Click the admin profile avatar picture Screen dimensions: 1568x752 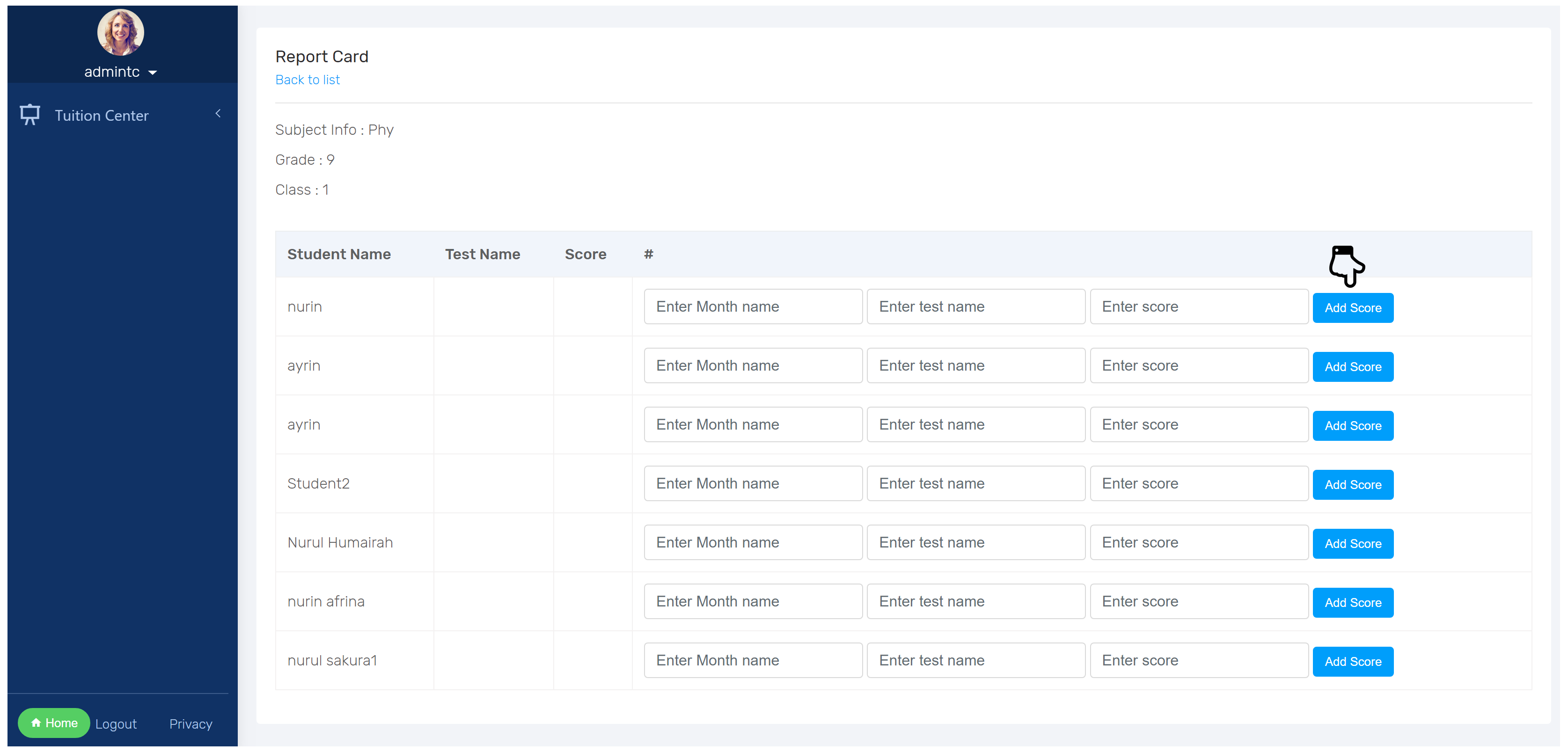[120, 32]
